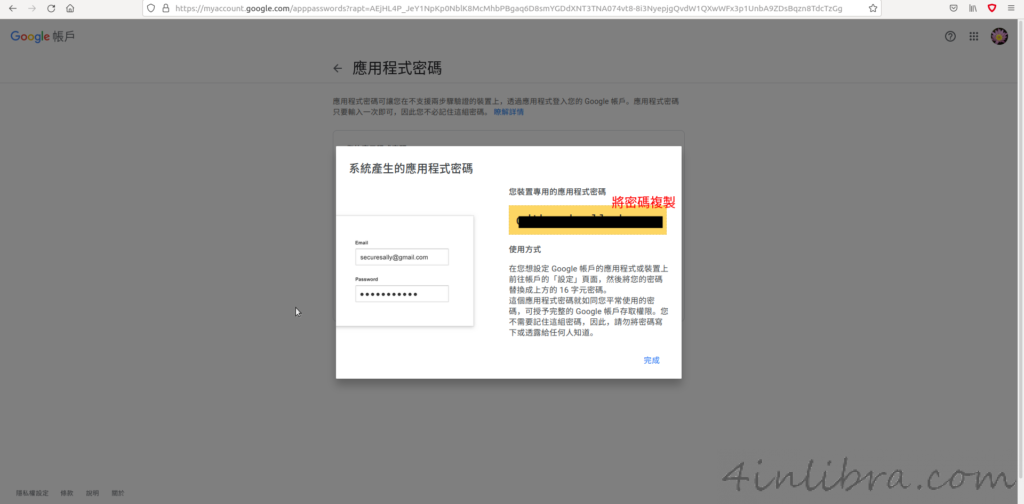Click back arrow beside 應用程式密碼 heading
Image resolution: width=1024 pixels, height=504 pixels.
(338, 68)
